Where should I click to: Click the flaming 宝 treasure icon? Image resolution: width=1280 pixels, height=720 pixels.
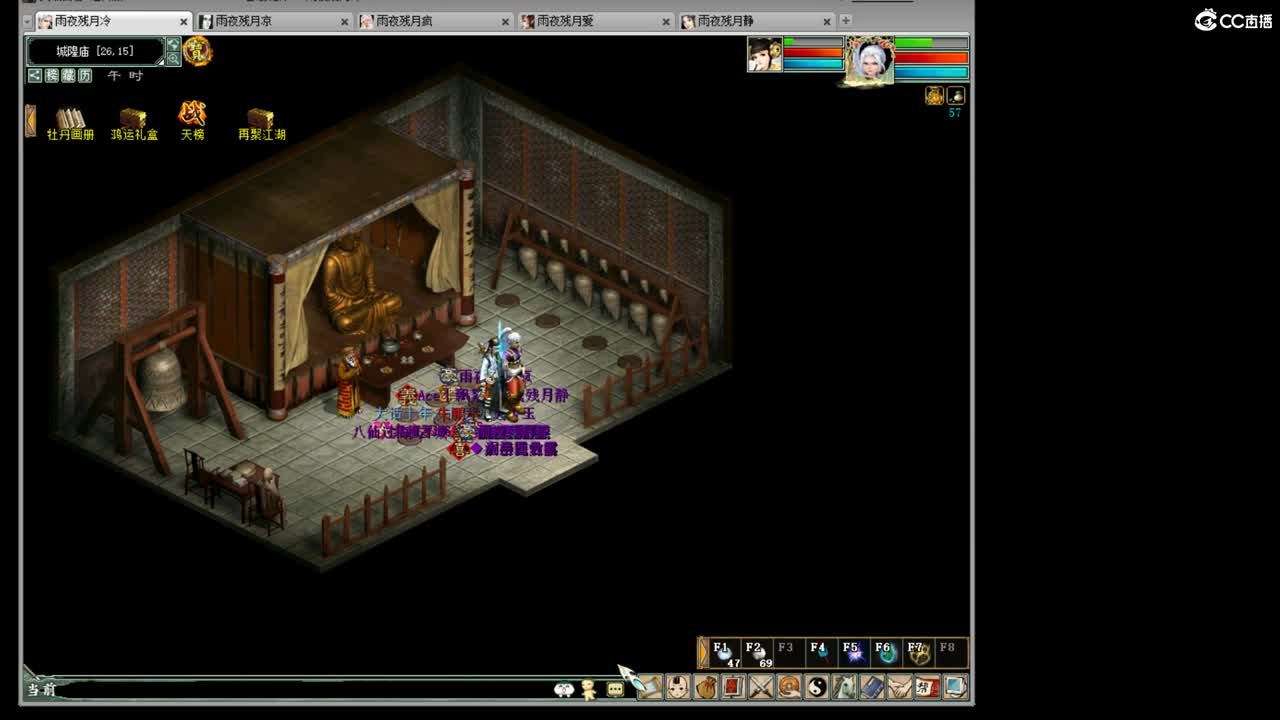198,51
